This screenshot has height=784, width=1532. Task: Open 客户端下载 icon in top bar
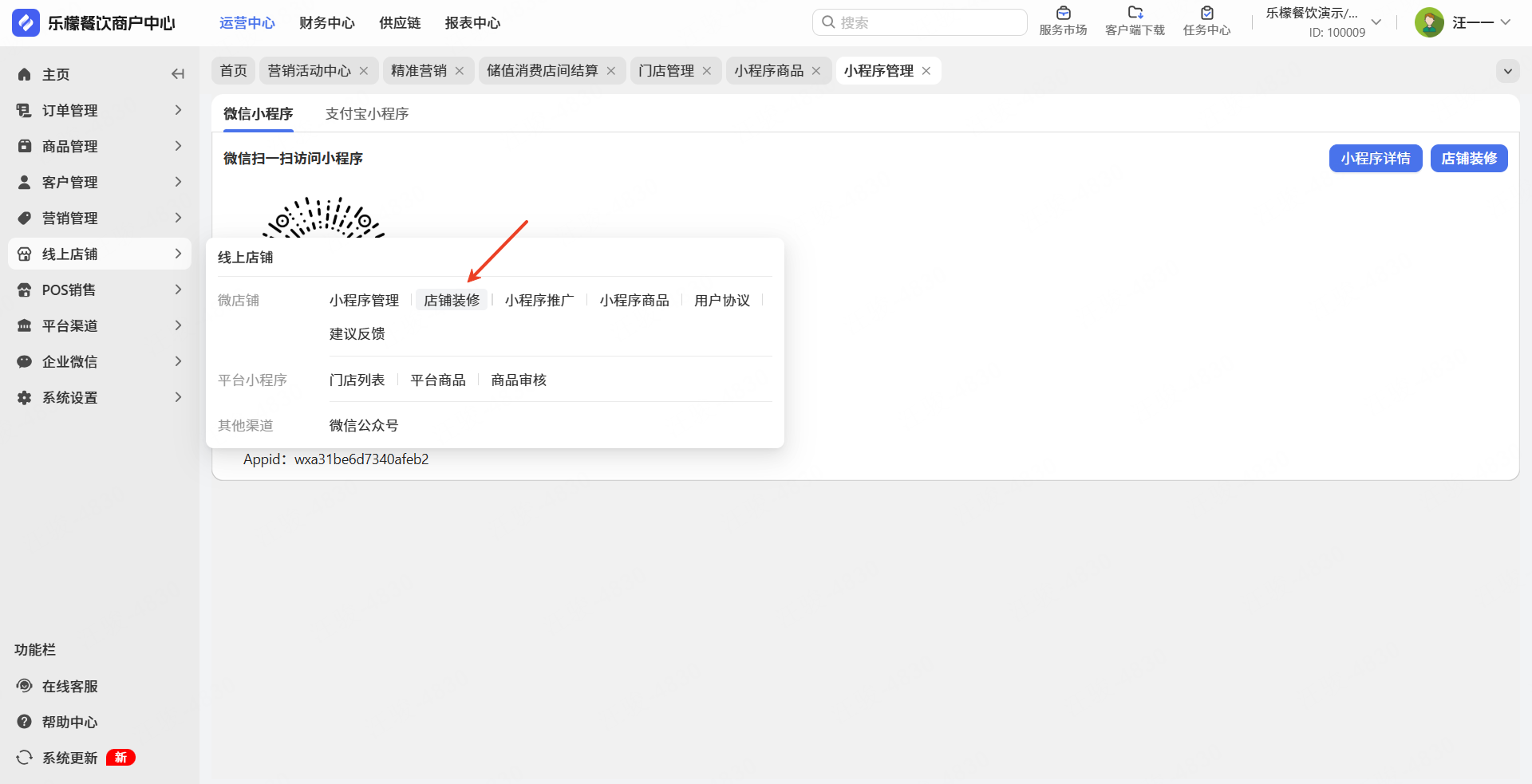pyautogui.click(x=1135, y=13)
